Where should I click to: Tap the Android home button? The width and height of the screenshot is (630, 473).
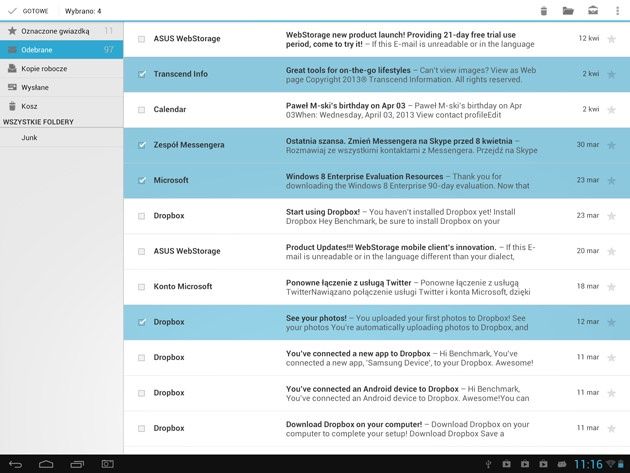click(46, 465)
